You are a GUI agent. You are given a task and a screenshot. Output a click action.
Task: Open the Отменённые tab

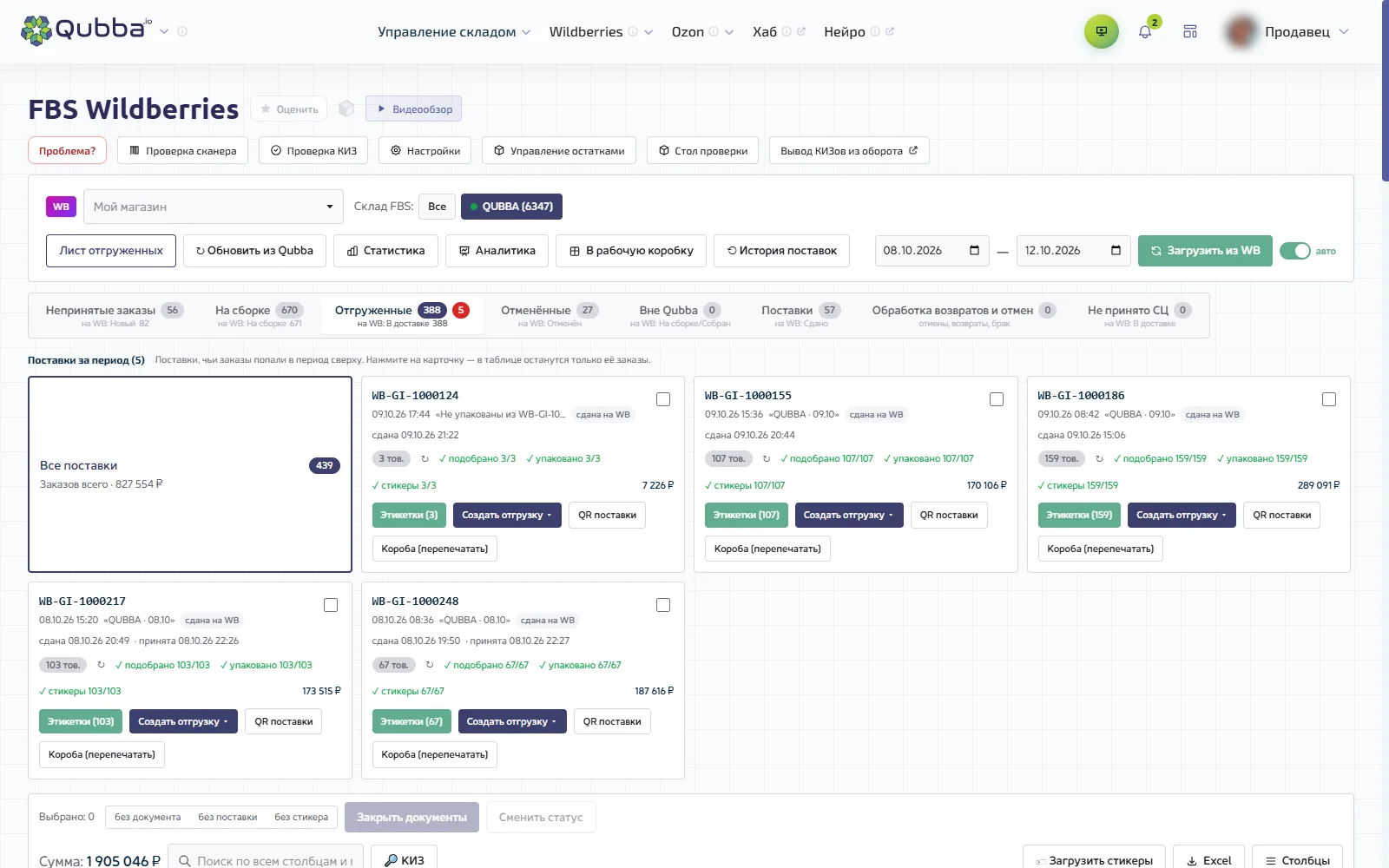coord(550,315)
